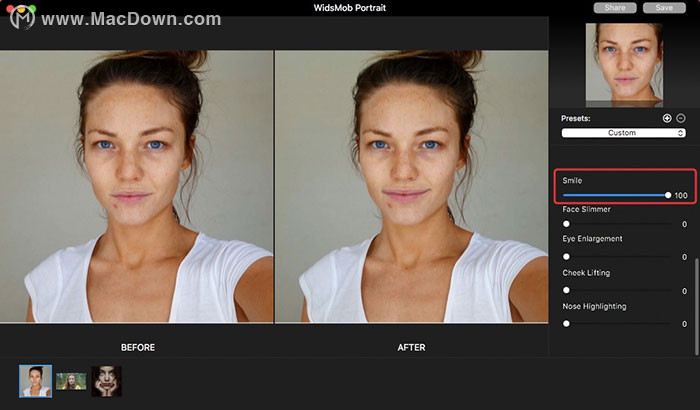700x410 pixels.
Task: Click the Cheek Lifting slider knob
Action: click(566, 290)
